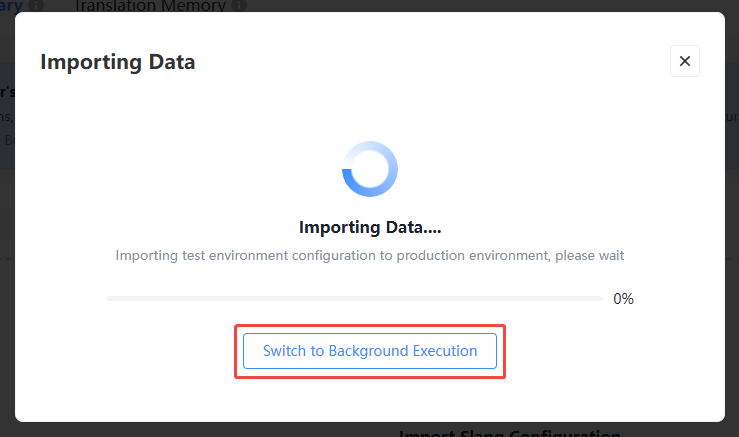Click the 0% progress label
The image size is (739, 437).
(x=623, y=298)
